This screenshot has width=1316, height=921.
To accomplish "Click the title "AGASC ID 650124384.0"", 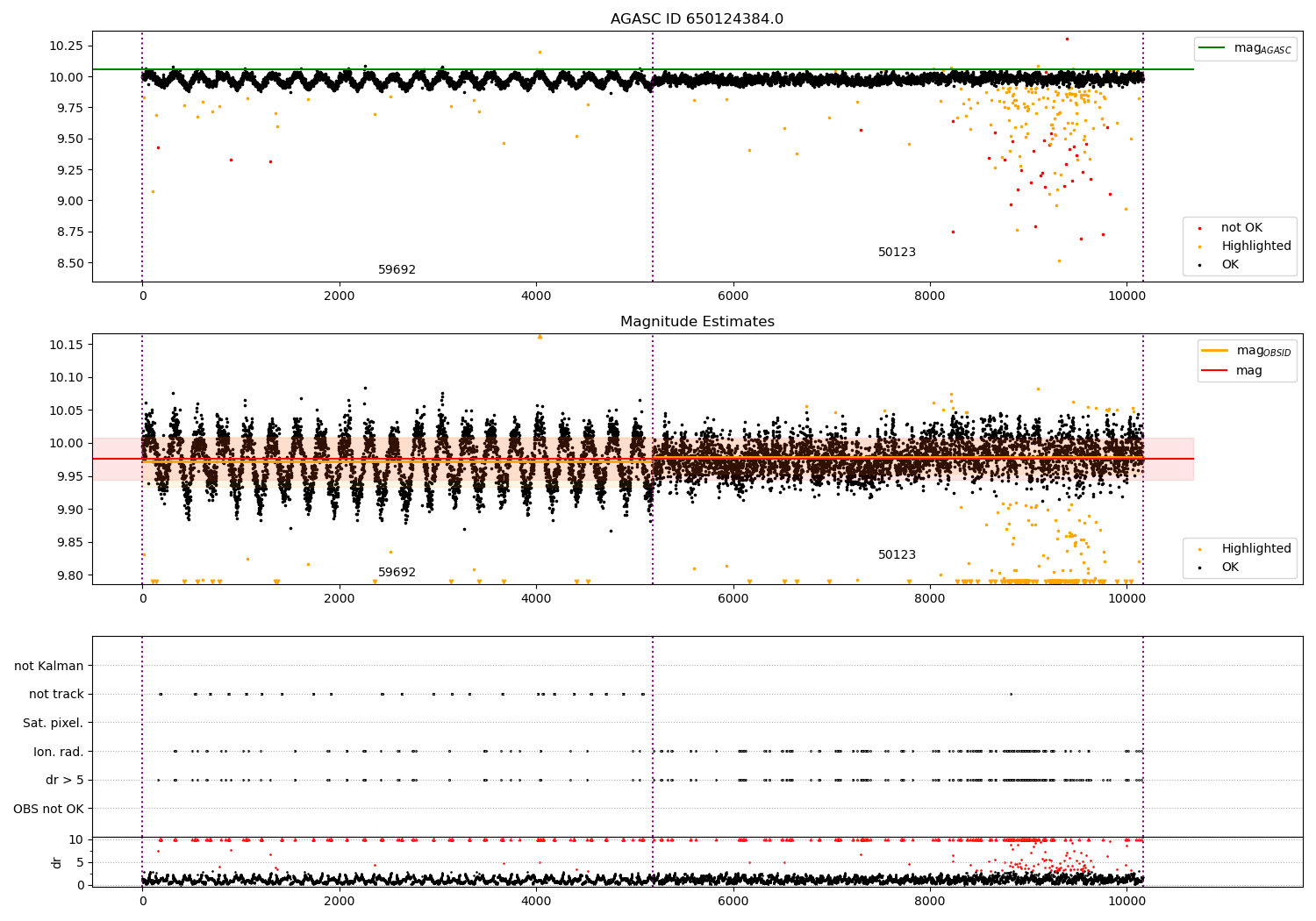I will 697,19.
